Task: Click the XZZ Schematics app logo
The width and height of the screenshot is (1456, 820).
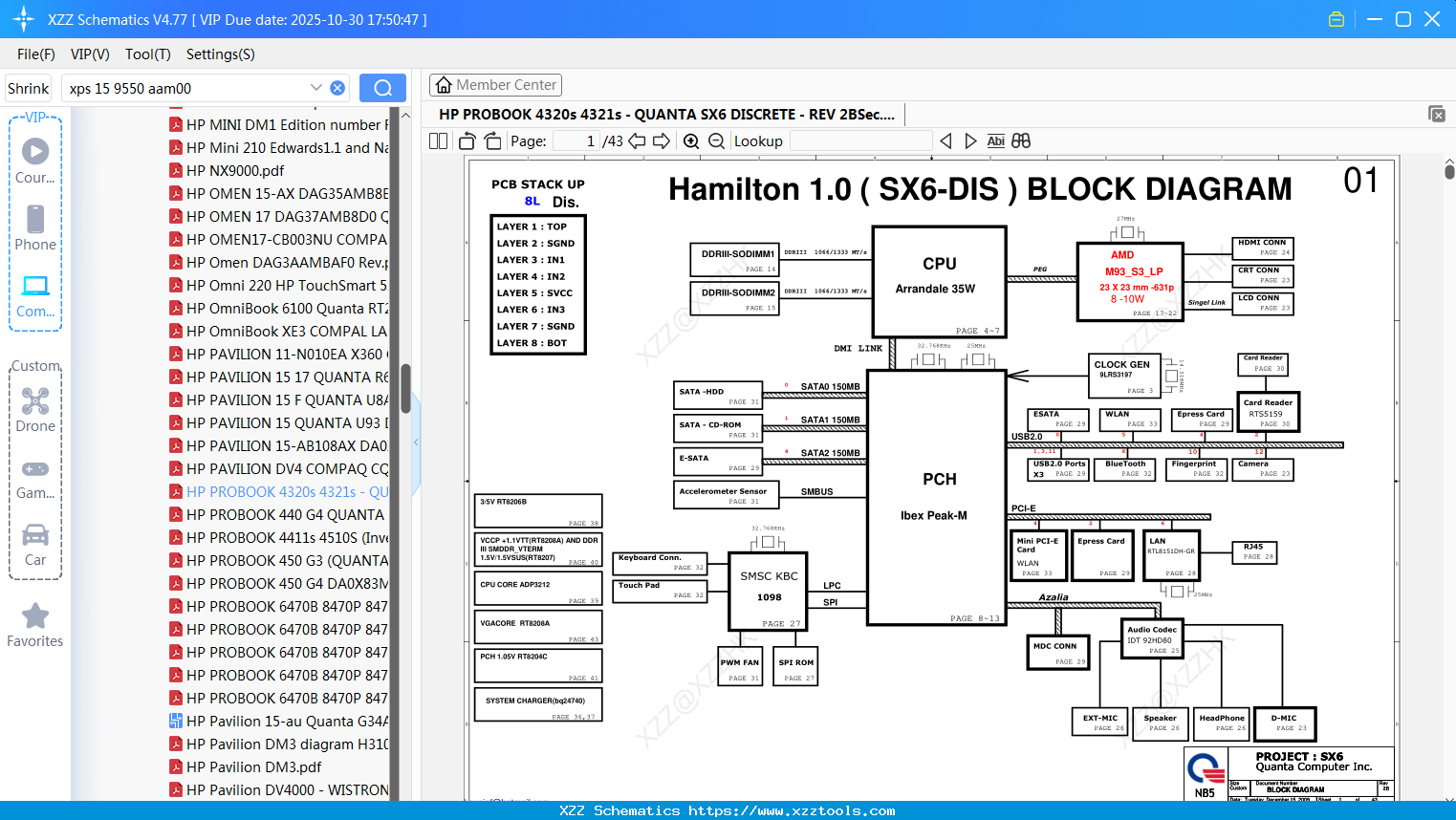Action: (23, 19)
